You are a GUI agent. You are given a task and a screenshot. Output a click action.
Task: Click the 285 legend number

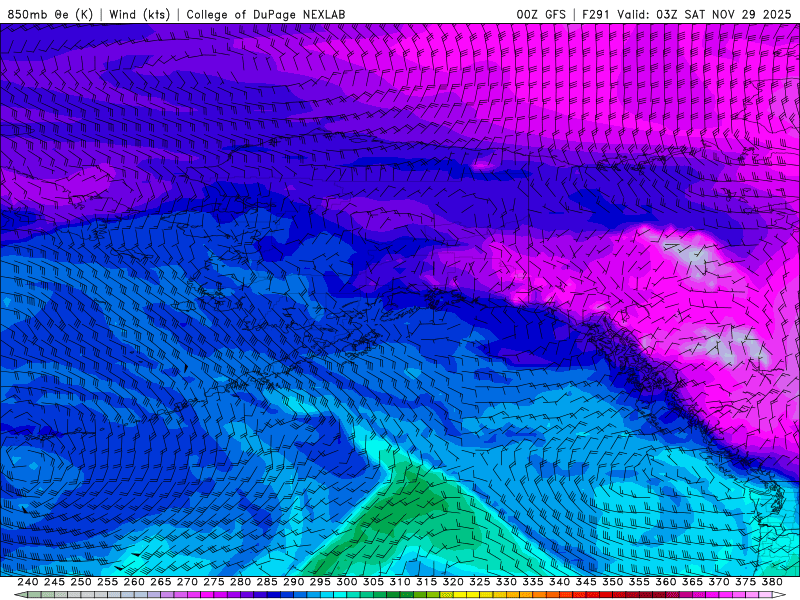click(267, 582)
